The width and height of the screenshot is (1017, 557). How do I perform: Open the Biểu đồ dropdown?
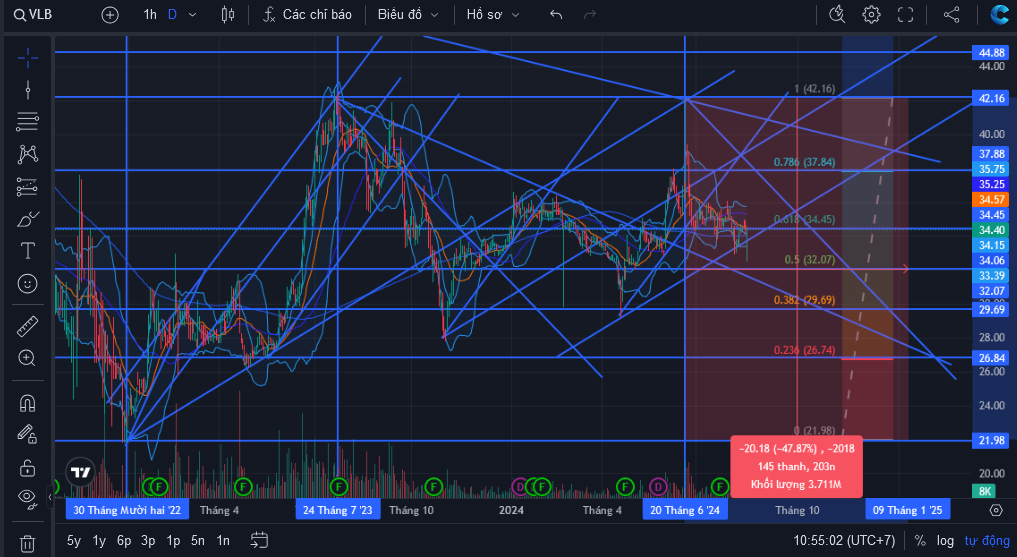(x=408, y=14)
